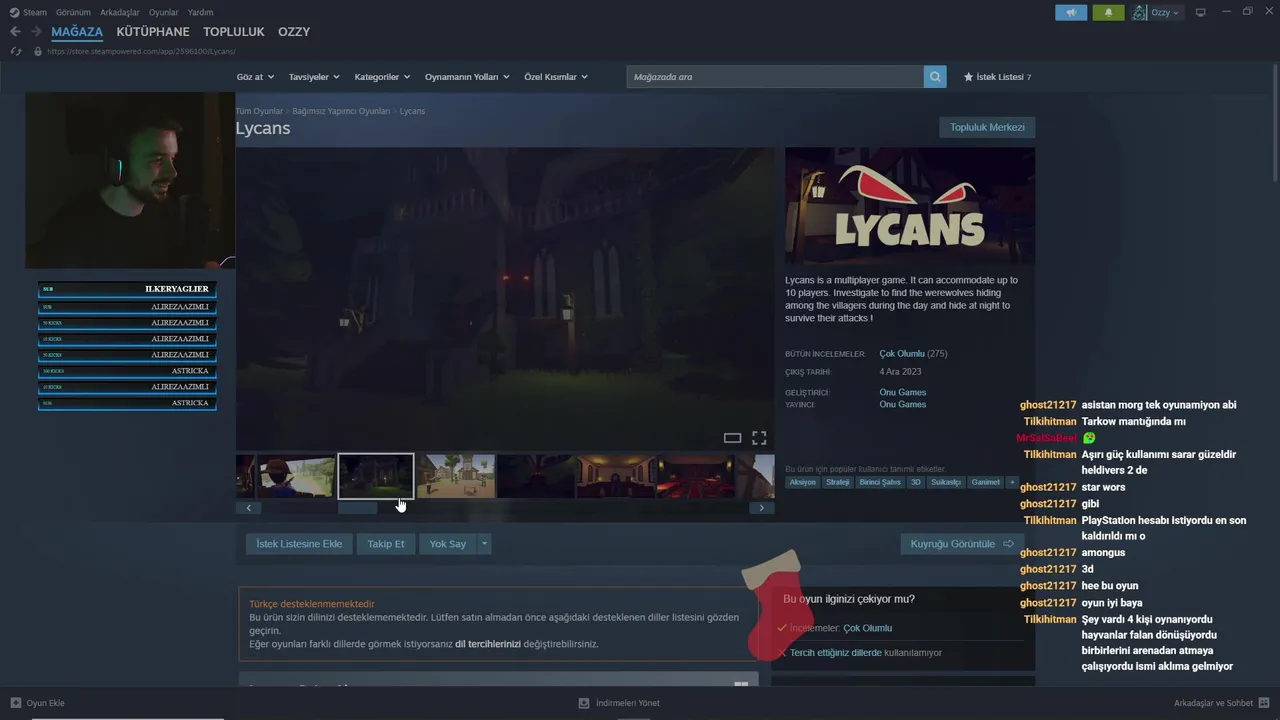
Task: Open the Oyunlar menu
Action: point(164,12)
